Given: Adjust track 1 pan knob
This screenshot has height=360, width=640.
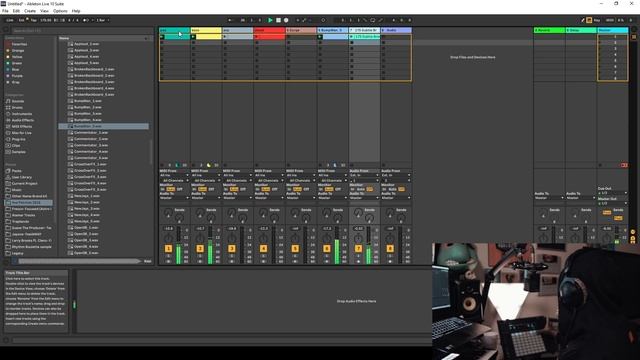Looking at the screenshot, I should click(168, 238).
